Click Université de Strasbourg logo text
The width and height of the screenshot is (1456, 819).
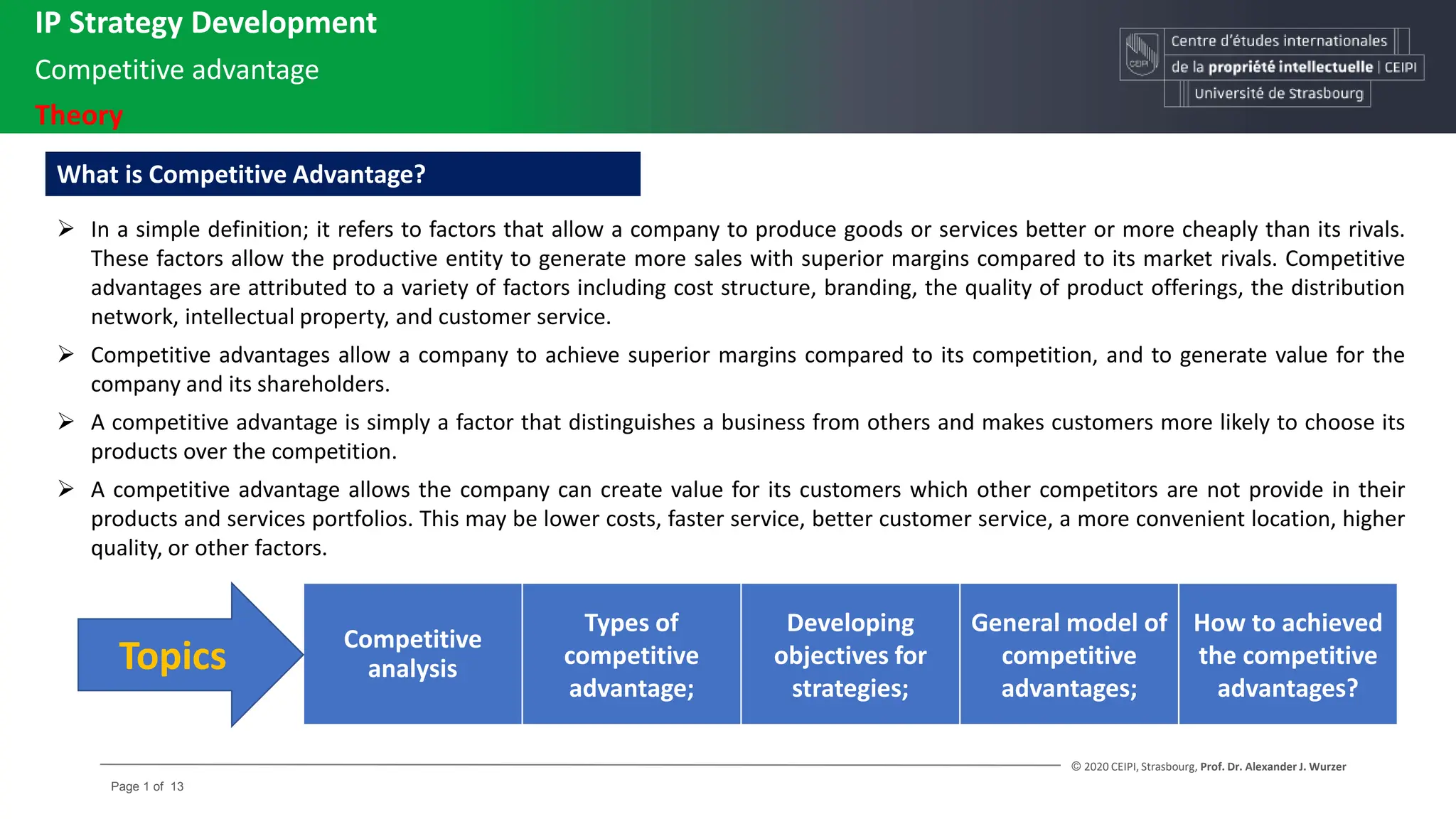(x=1278, y=93)
